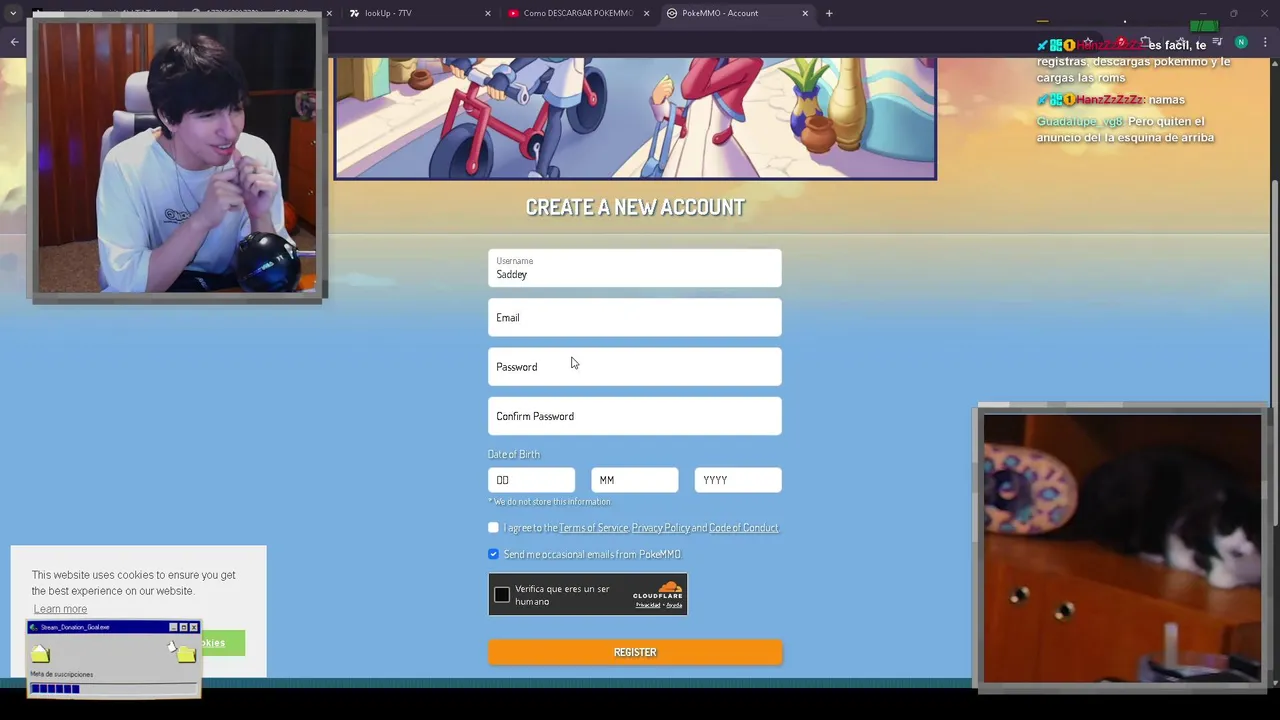1280x720 pixels.
Task: Click the DD day of birth field
Action: pos(531,480)
